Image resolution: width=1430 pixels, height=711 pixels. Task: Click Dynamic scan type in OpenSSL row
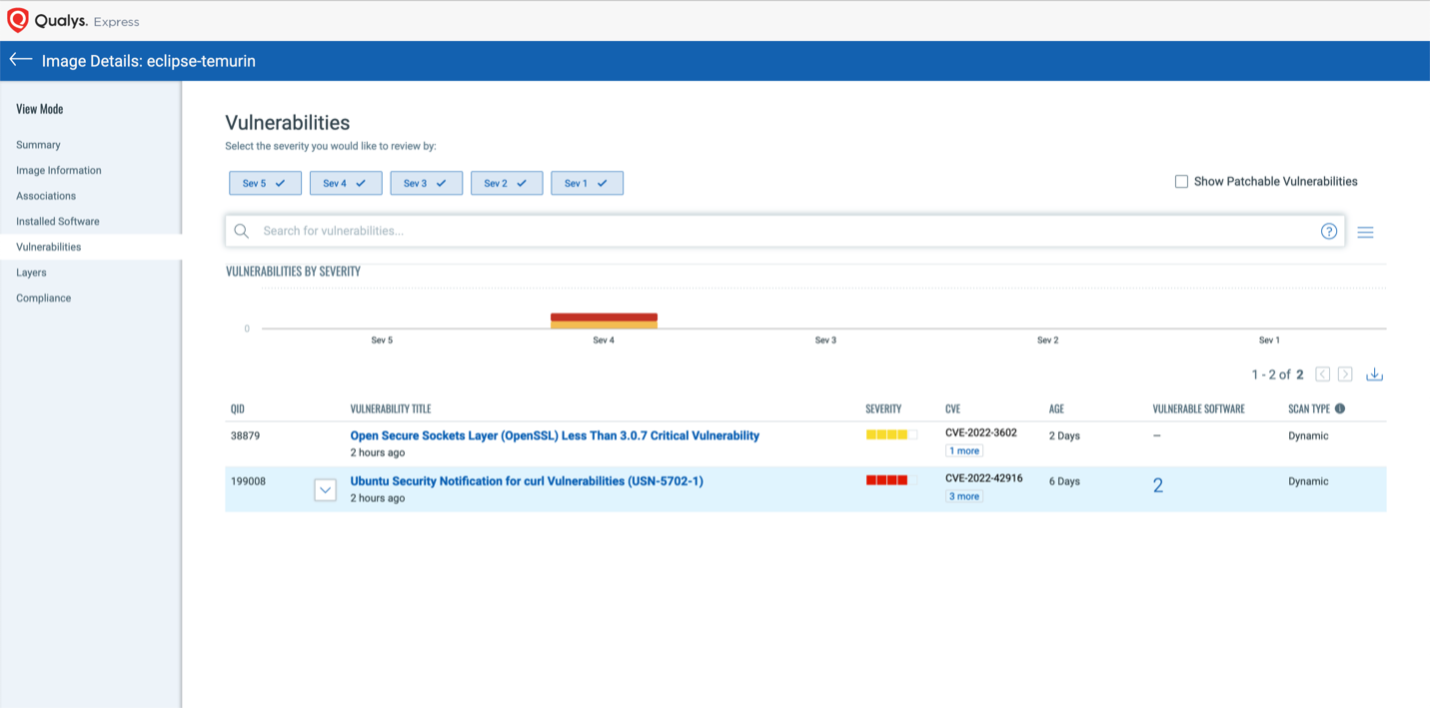[x=1308, y=436]
